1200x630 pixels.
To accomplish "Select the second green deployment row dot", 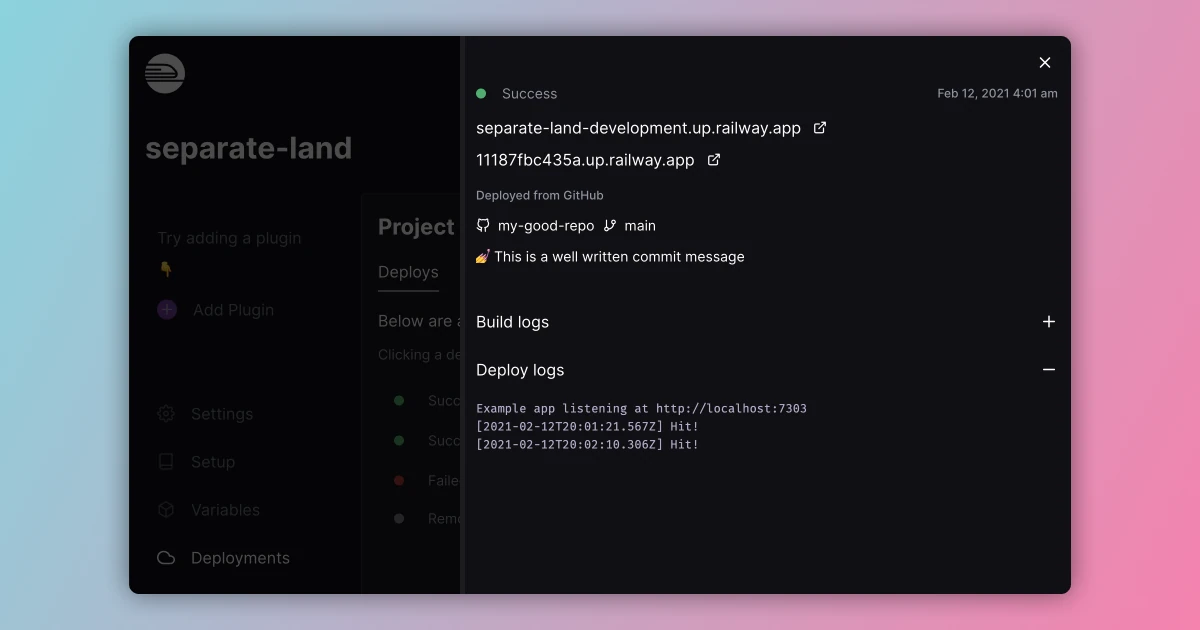I will pos(399,440).
